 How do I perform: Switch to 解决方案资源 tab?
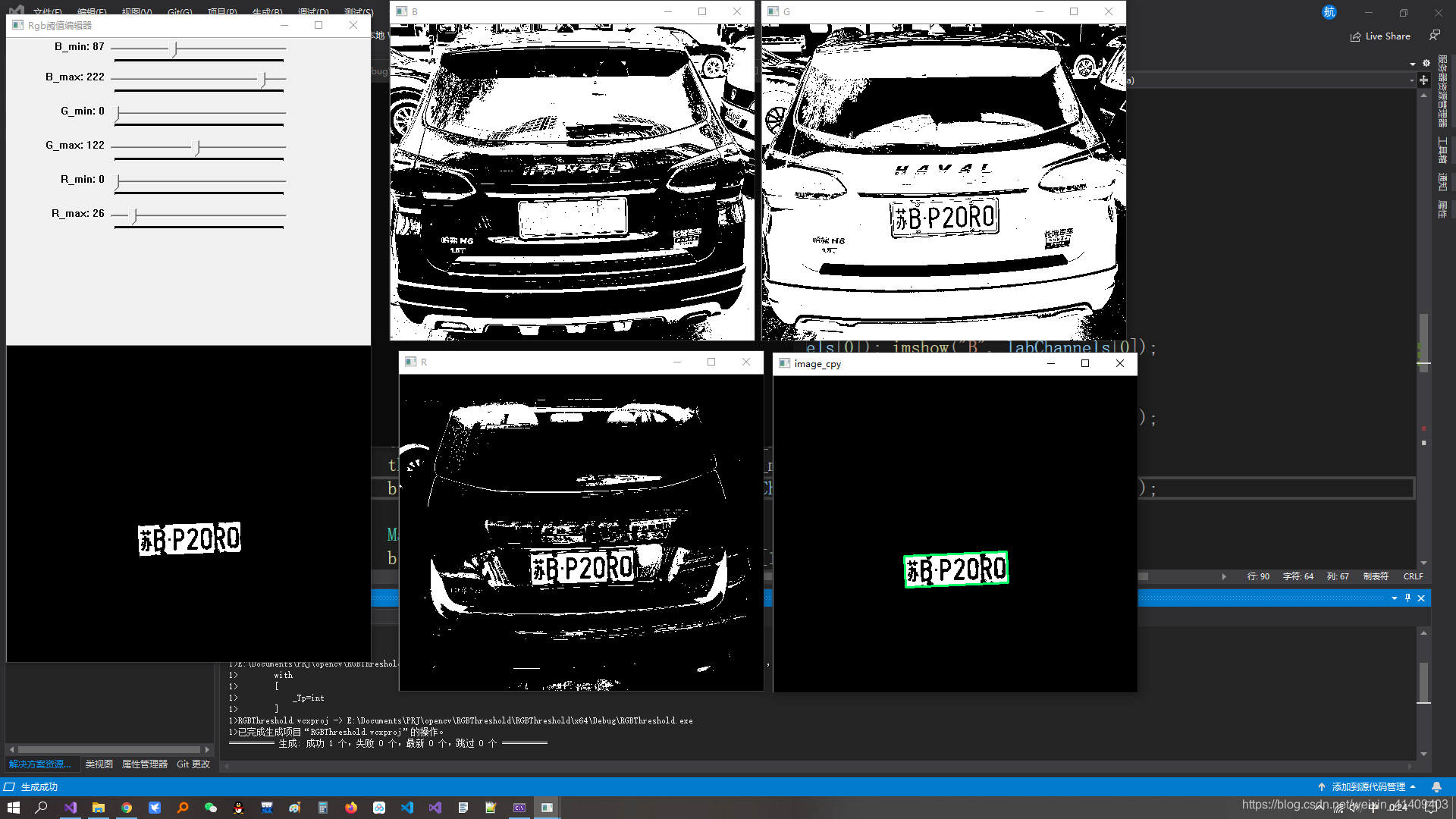[x=40, y=764]
